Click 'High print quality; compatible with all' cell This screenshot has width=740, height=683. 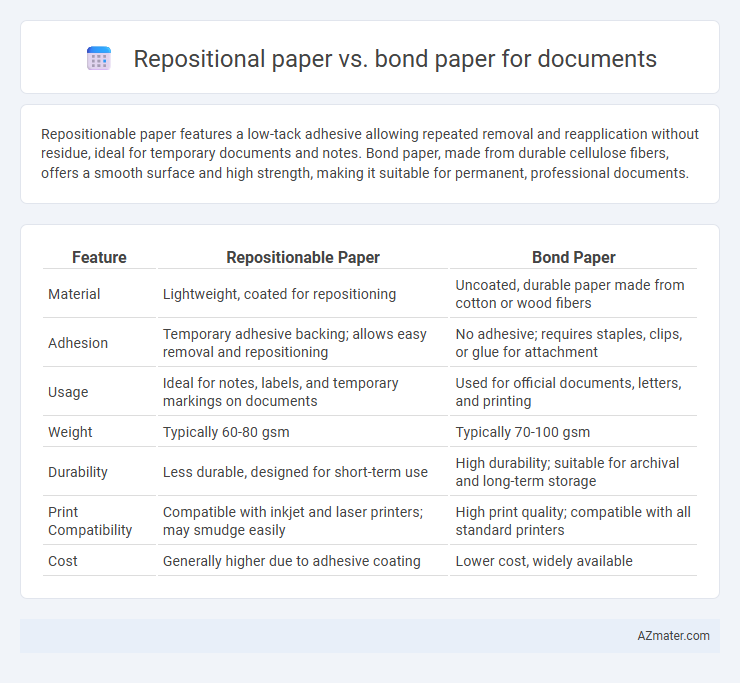(573, 521)
